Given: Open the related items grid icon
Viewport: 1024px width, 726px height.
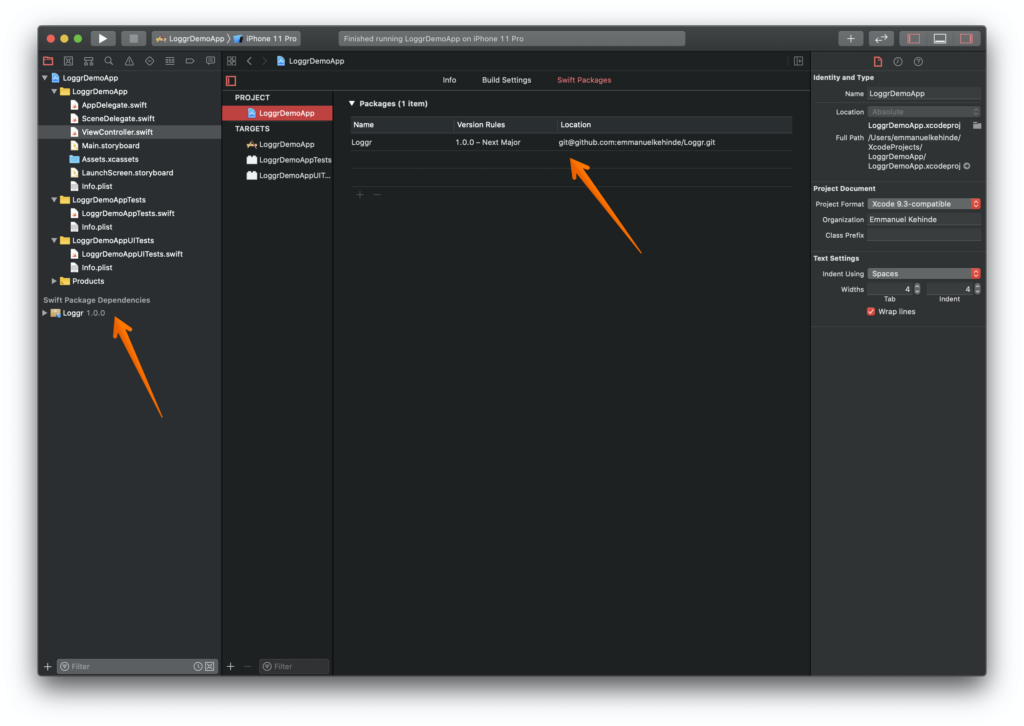Looking at the screenshot, I should click(x=231, y=61).
